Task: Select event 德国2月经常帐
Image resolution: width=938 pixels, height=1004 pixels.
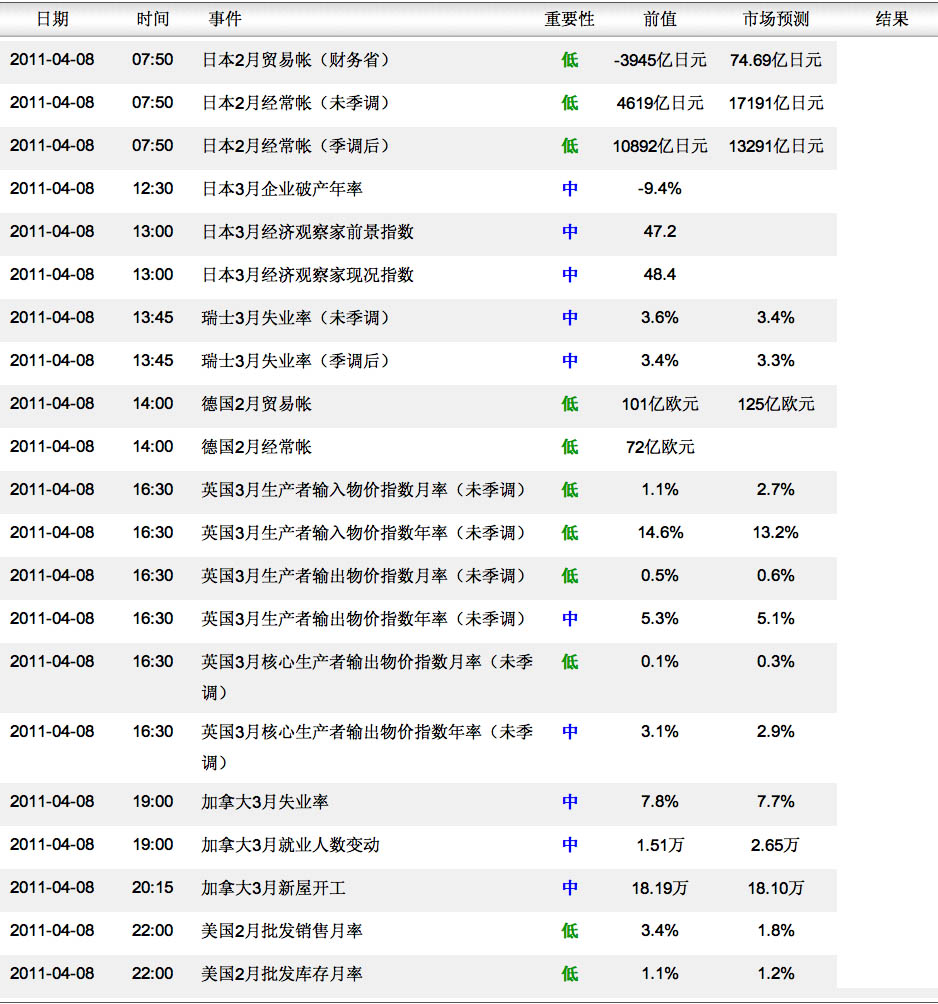Action: [x=257, y=447]
